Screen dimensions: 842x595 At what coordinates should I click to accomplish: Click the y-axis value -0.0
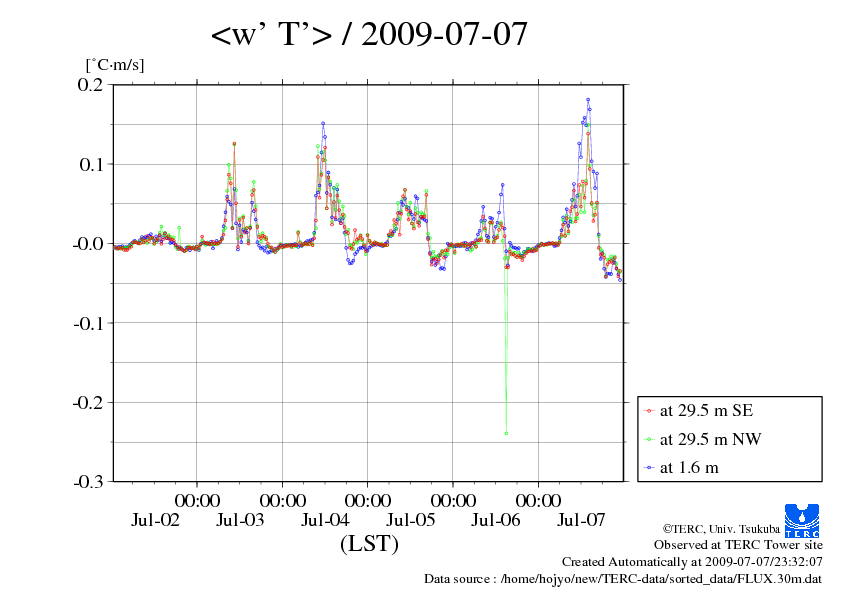coord(88,244)
